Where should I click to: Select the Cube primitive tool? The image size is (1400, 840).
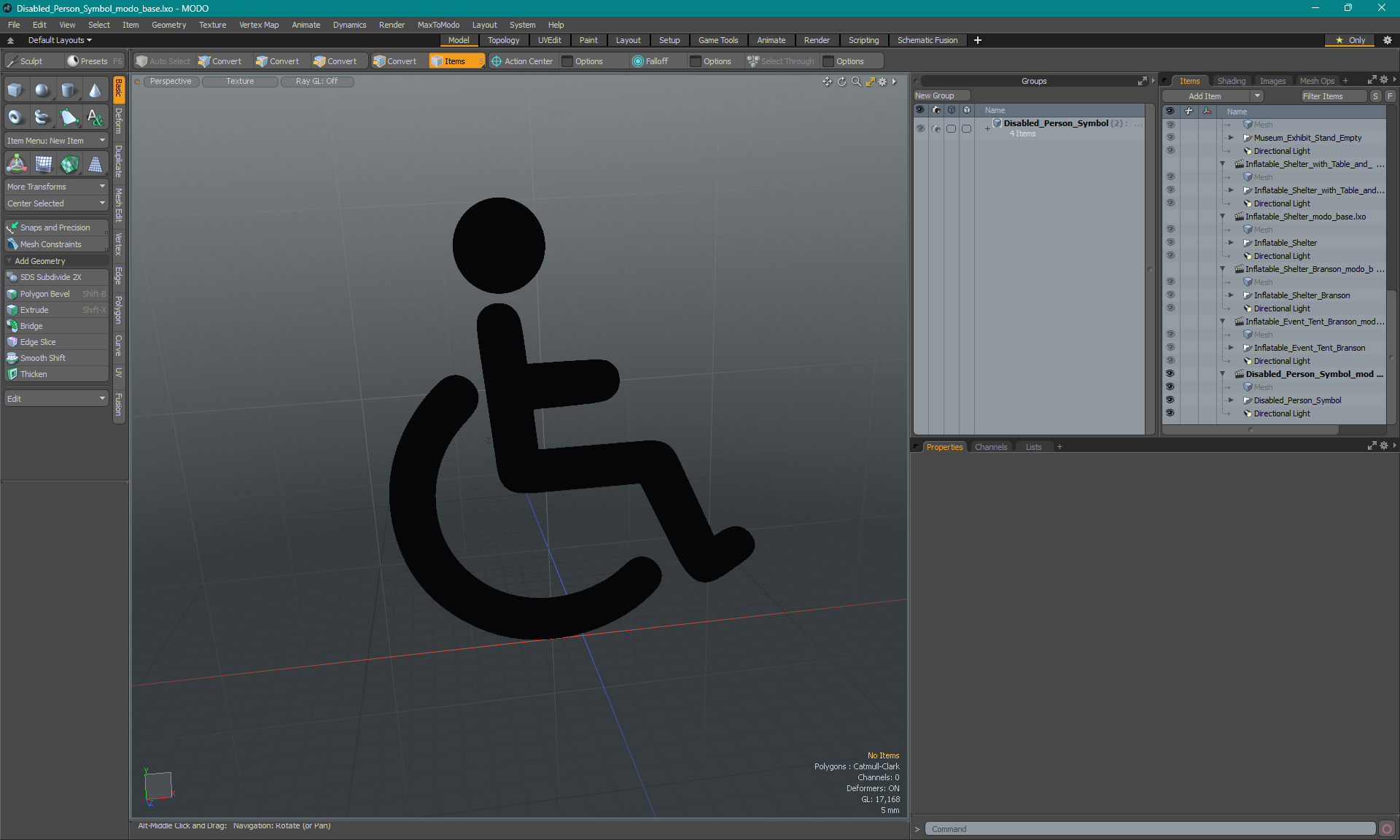[16, 90]
